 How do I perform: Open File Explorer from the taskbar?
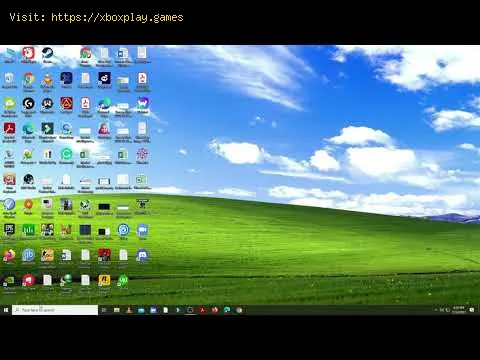(x=117, y=310)
